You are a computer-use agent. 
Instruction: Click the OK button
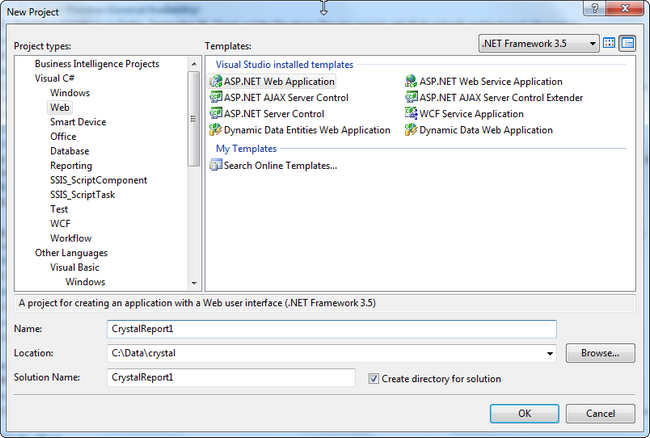coord(524,414)
